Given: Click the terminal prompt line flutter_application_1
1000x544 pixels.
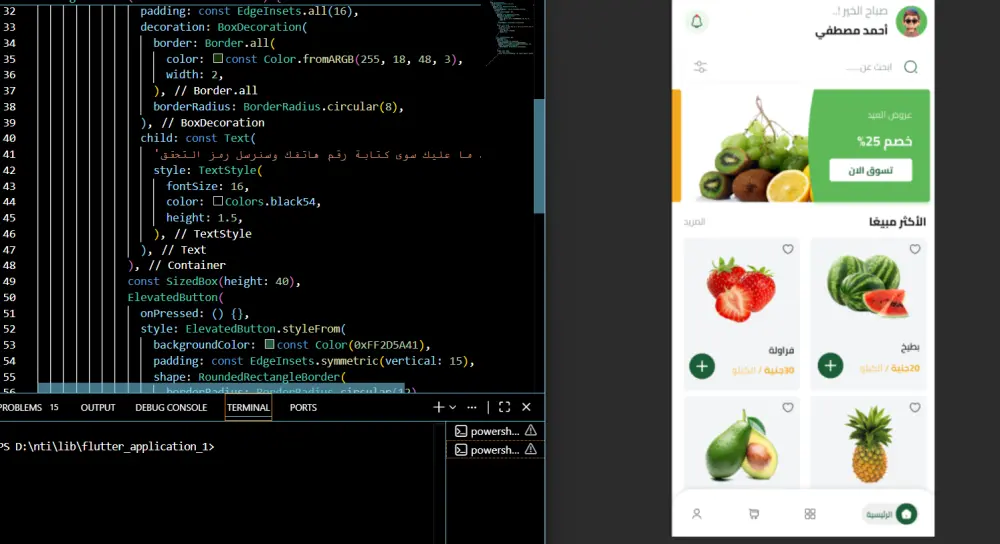Looking at the screenshot, I should tap(107, 446).
